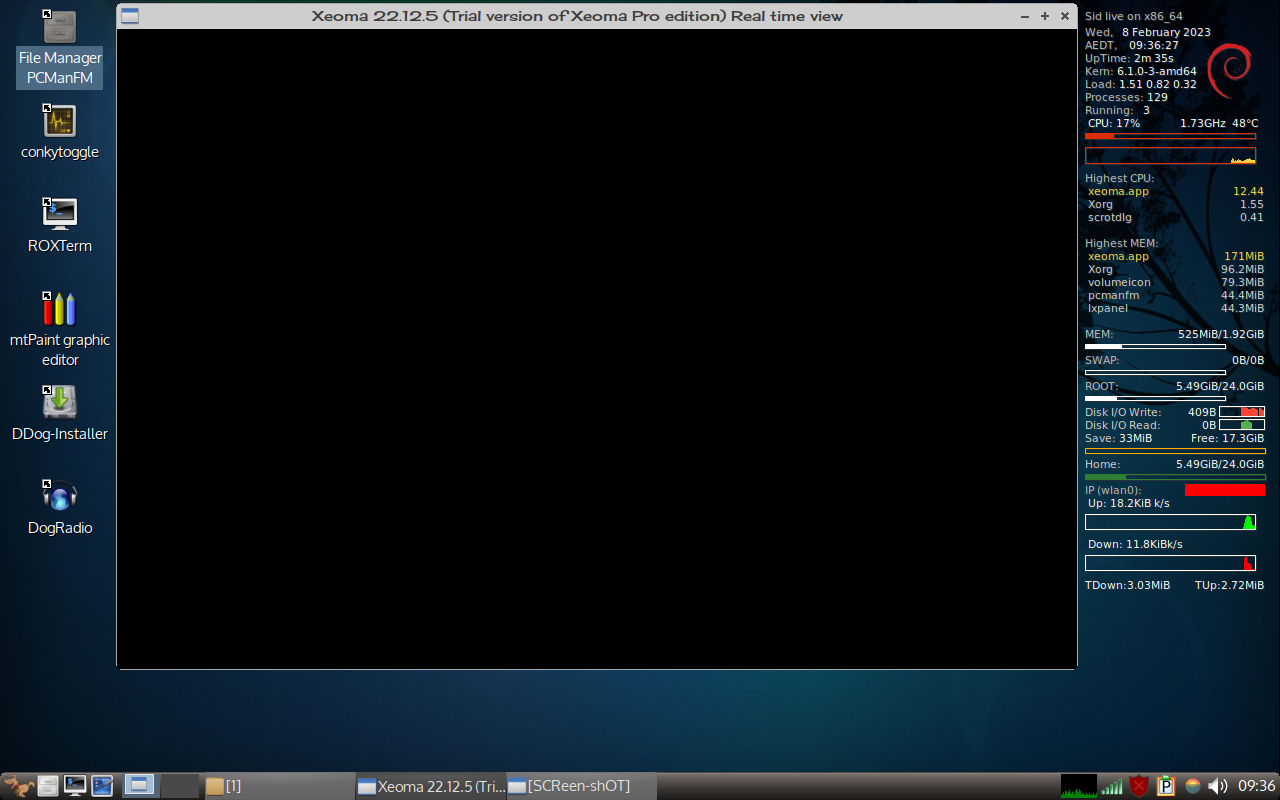Click the 'volumeicon' Highest MEM entry
Viewport: 1280px width, 800px height.
click(1175, 282)
